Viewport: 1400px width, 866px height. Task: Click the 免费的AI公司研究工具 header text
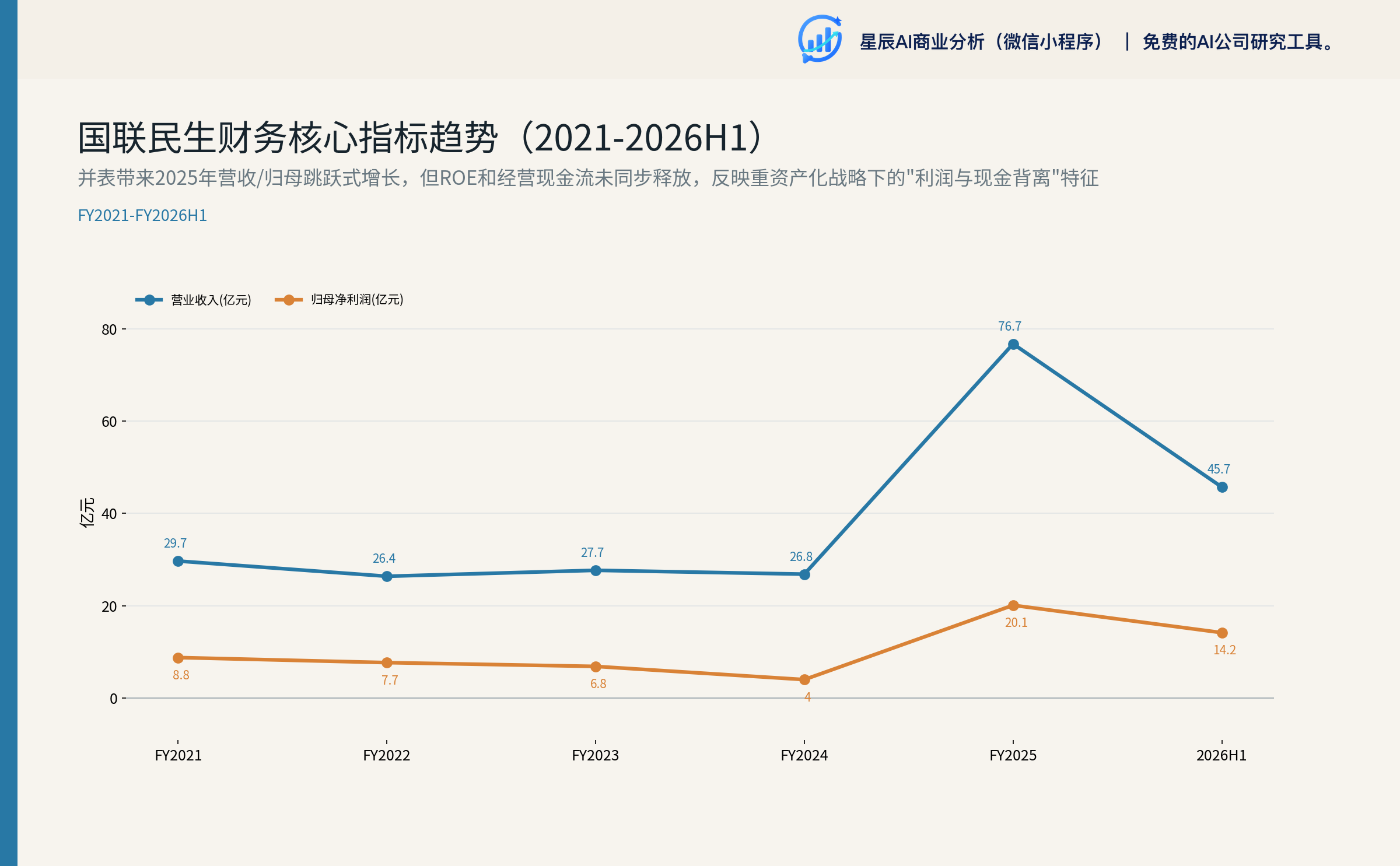1238,42
